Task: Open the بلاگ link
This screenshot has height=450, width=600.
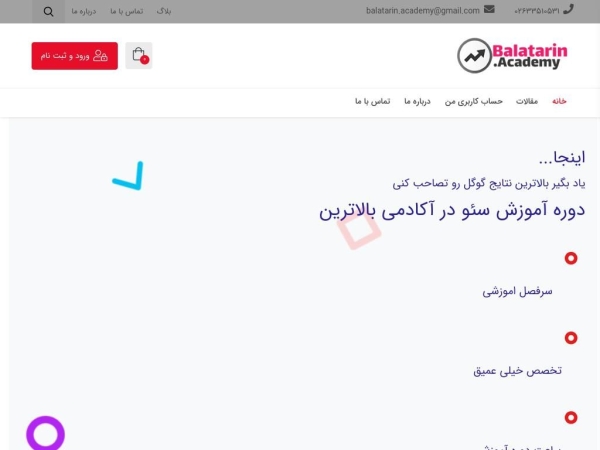Action: click(x=164, y=11)
